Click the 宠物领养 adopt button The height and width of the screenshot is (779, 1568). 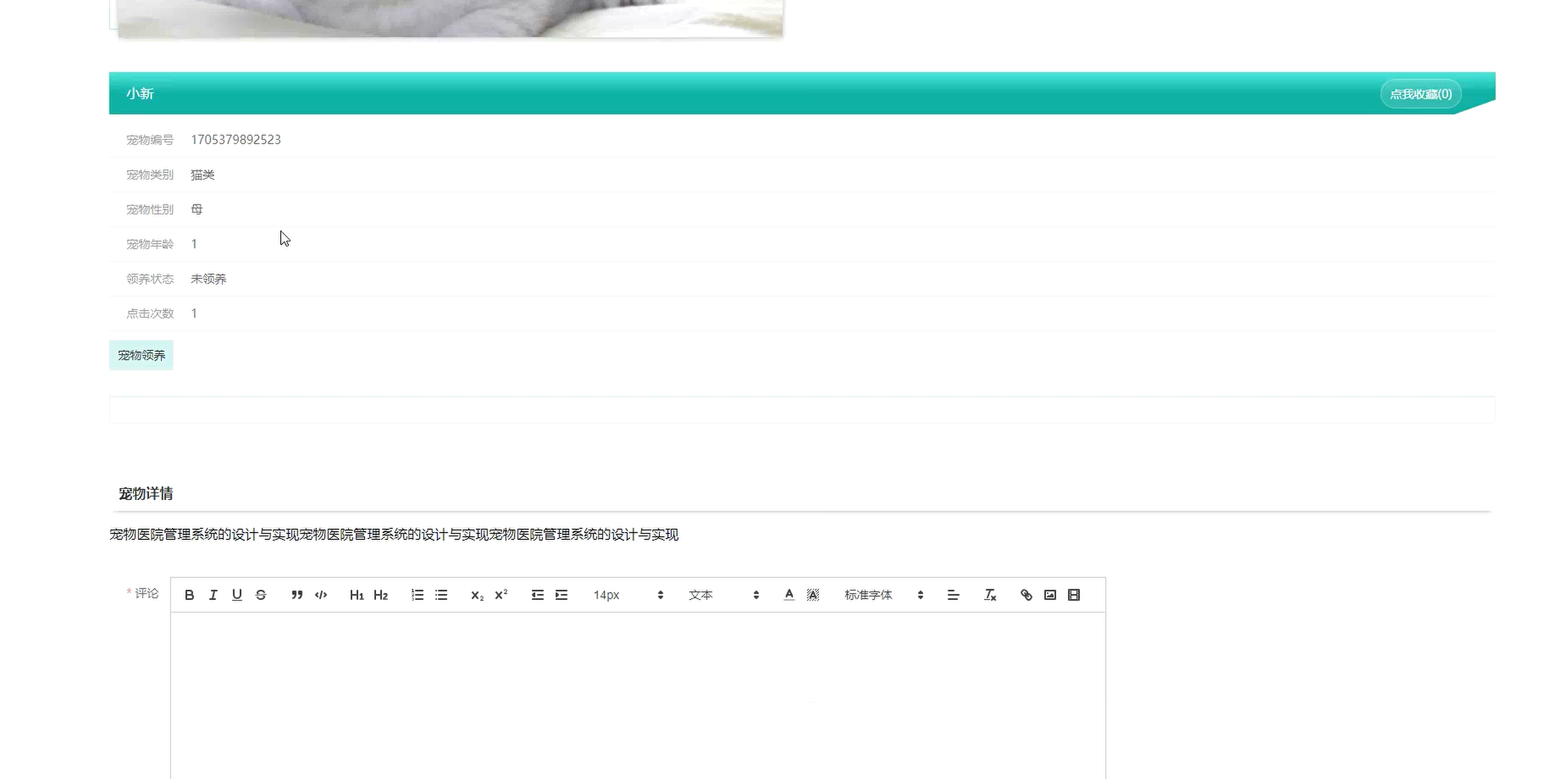click(x=141, y=355)
